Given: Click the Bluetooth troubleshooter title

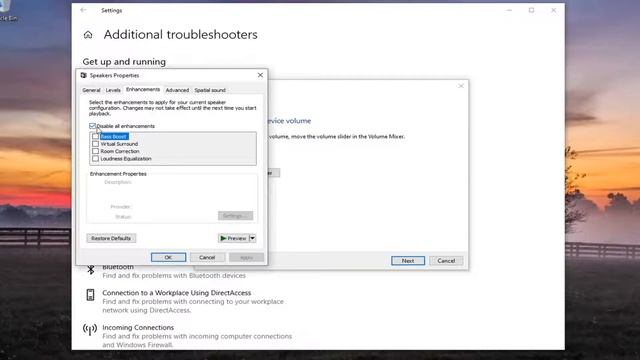Looking at the screenshot, I should point(118,267).
